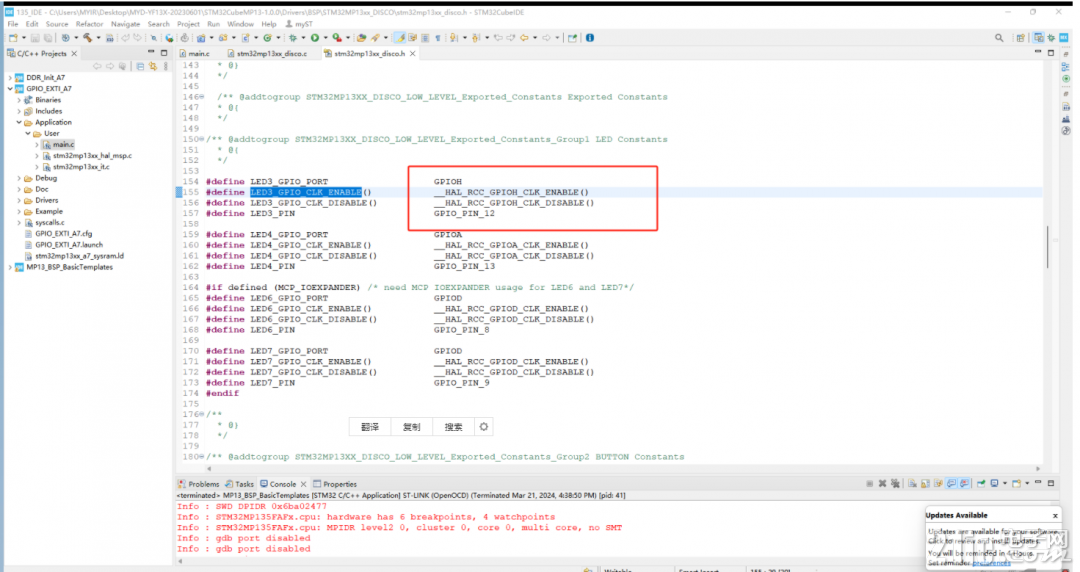This screenshot has width=1080, height=572.
Task: Toggle Show Whitespace Characters pilcrow icon
Action: (438, 38)
